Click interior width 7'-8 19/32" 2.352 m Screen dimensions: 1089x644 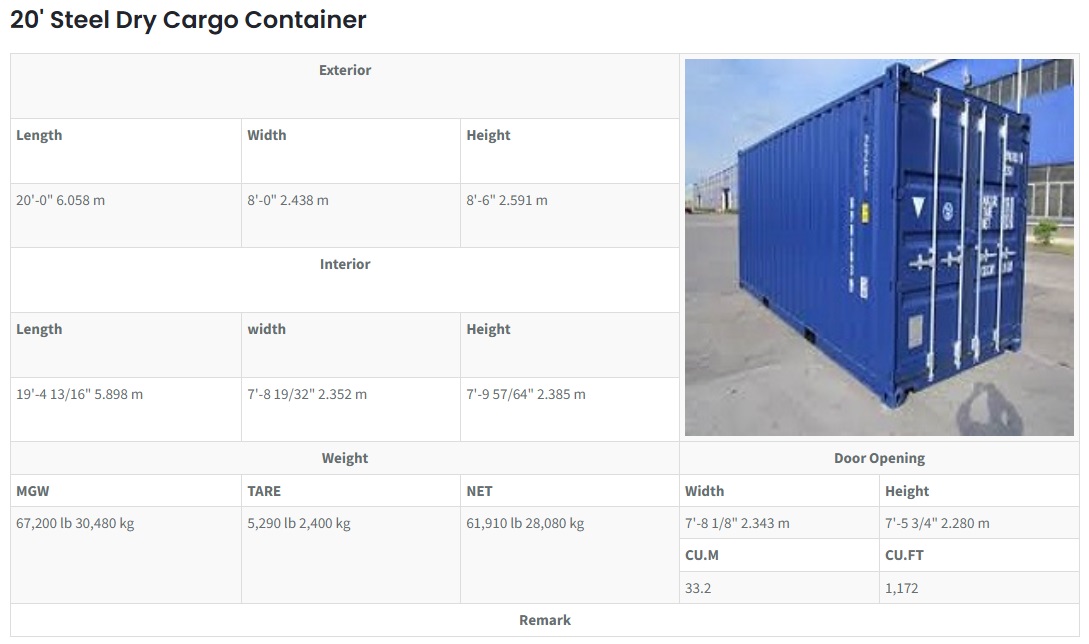click(x=307, y=394)
